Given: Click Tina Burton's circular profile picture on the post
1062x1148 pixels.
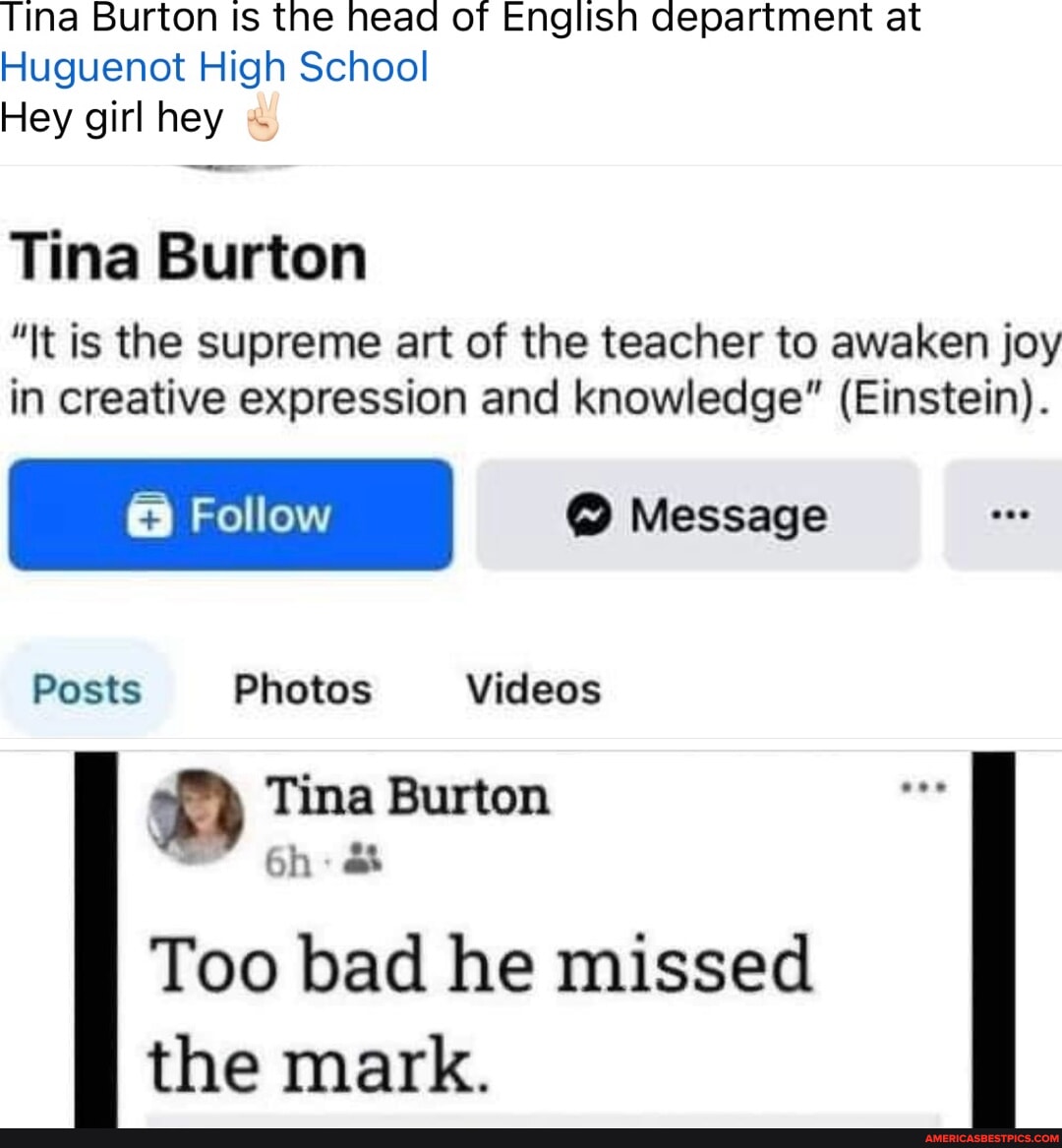Looking at the screenshot, I should coord(197,818).
